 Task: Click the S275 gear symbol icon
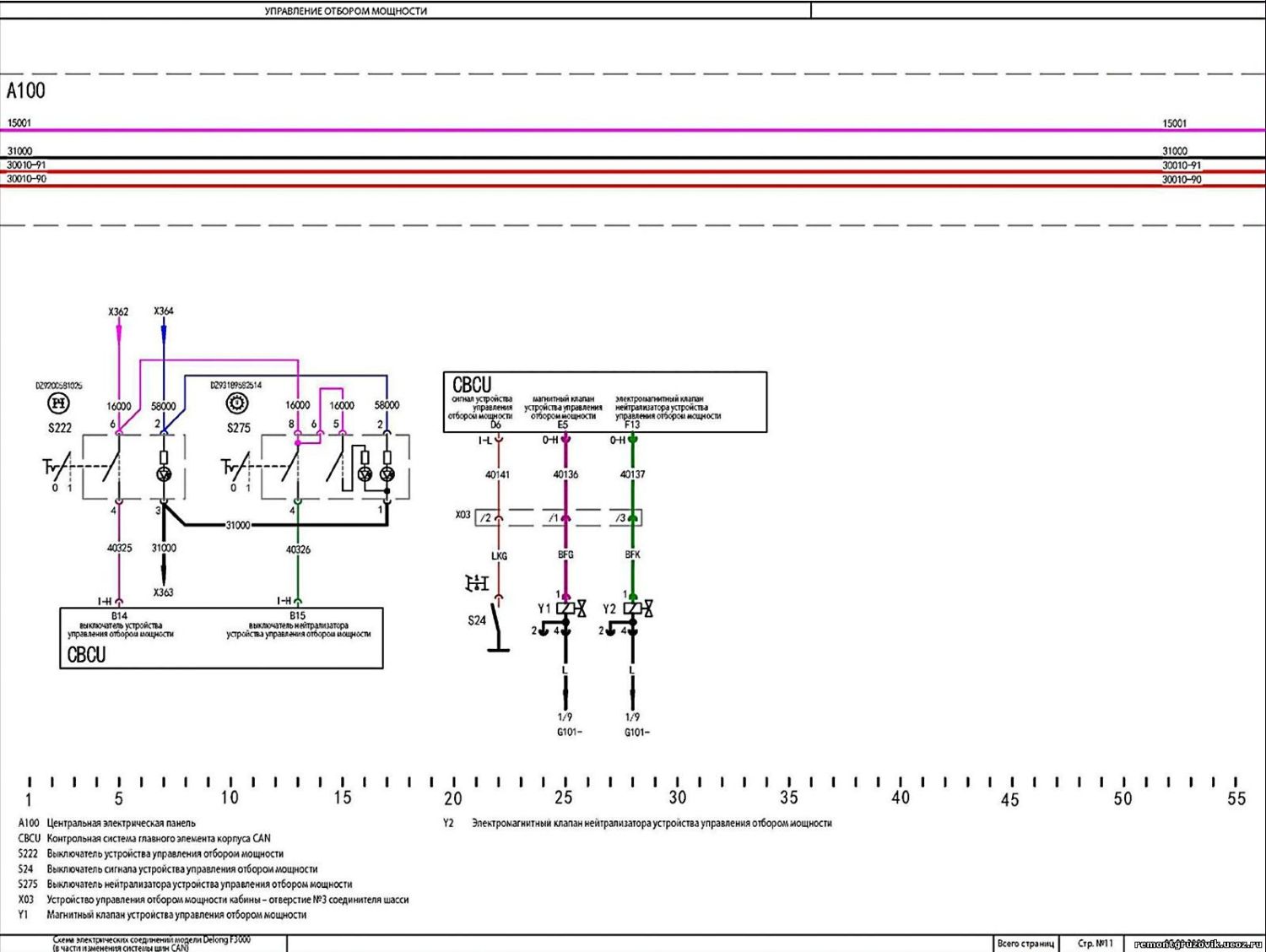point(238,404)
